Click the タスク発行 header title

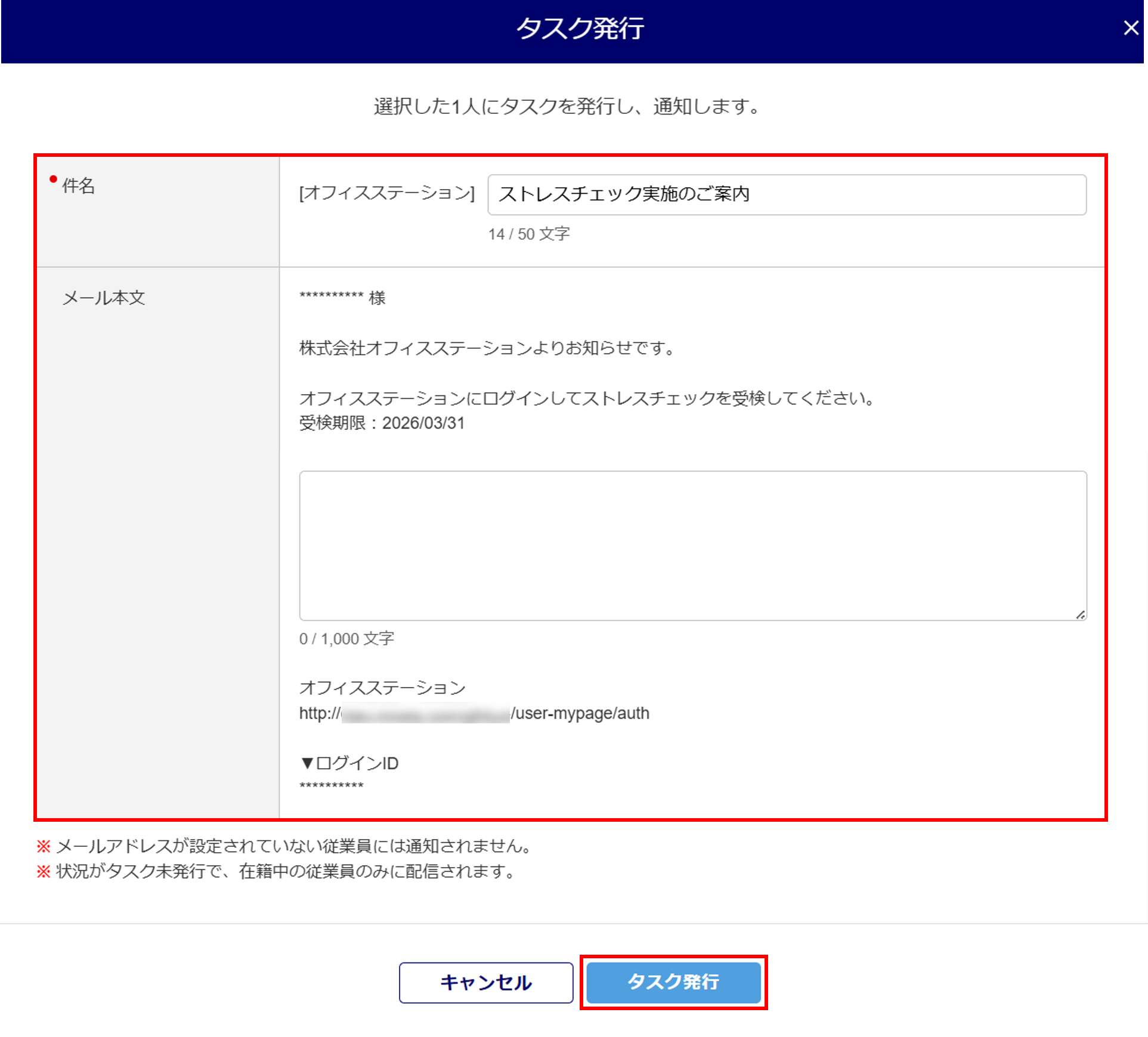click(579, 29)
